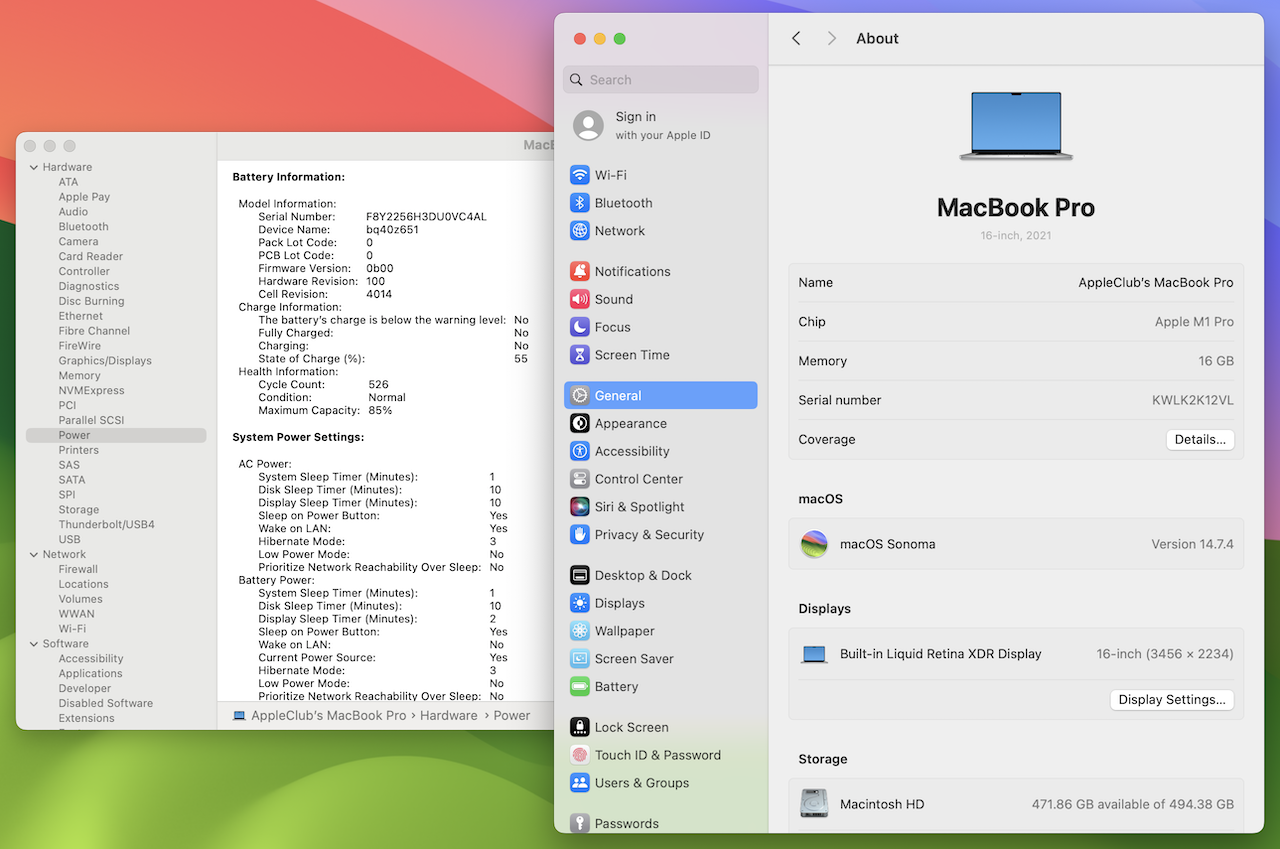Select the Desktop & Dock icon
The image size is (1280, 849).
(x=580, y=575)
